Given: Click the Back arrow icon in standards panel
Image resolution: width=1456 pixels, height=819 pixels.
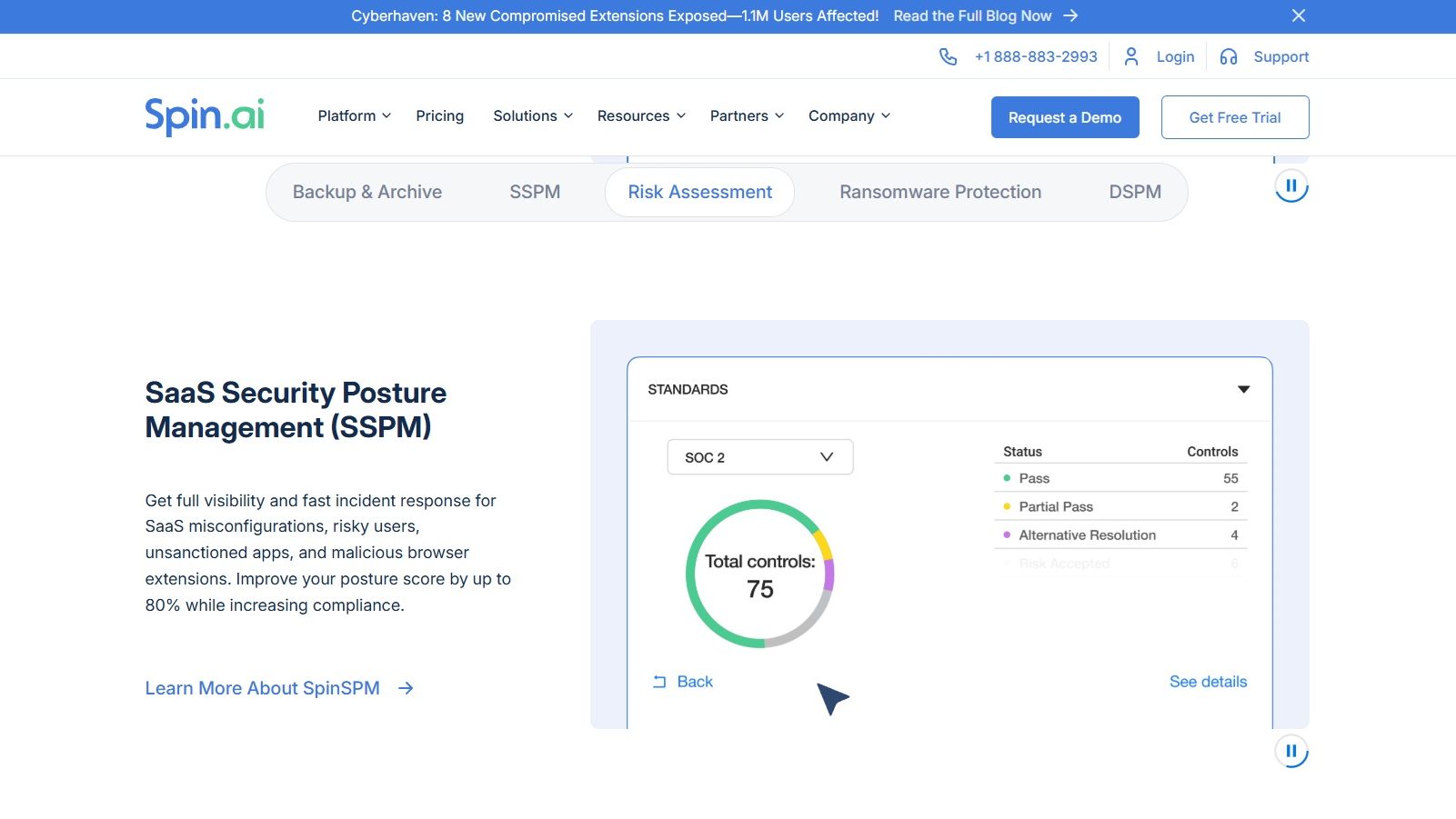Looking at the screenshot, I should pyautogui.click(x=659, y=682).
